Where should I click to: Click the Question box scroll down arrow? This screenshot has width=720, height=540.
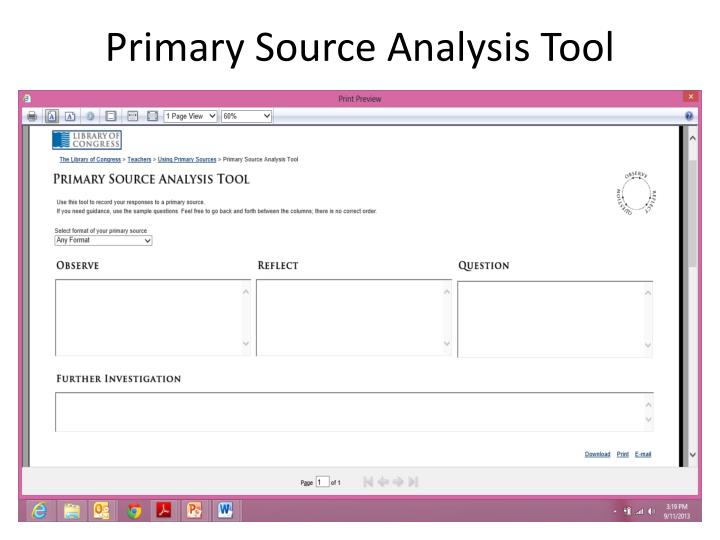[x=648, y=345]
